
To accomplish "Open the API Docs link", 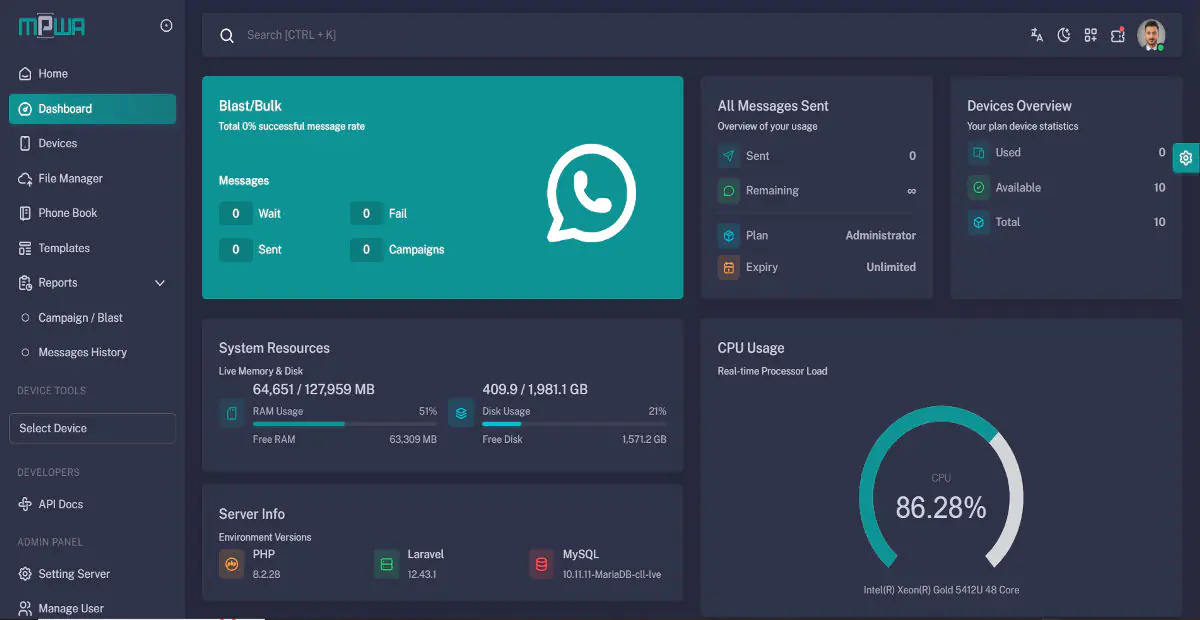I will tap(60, 505).
